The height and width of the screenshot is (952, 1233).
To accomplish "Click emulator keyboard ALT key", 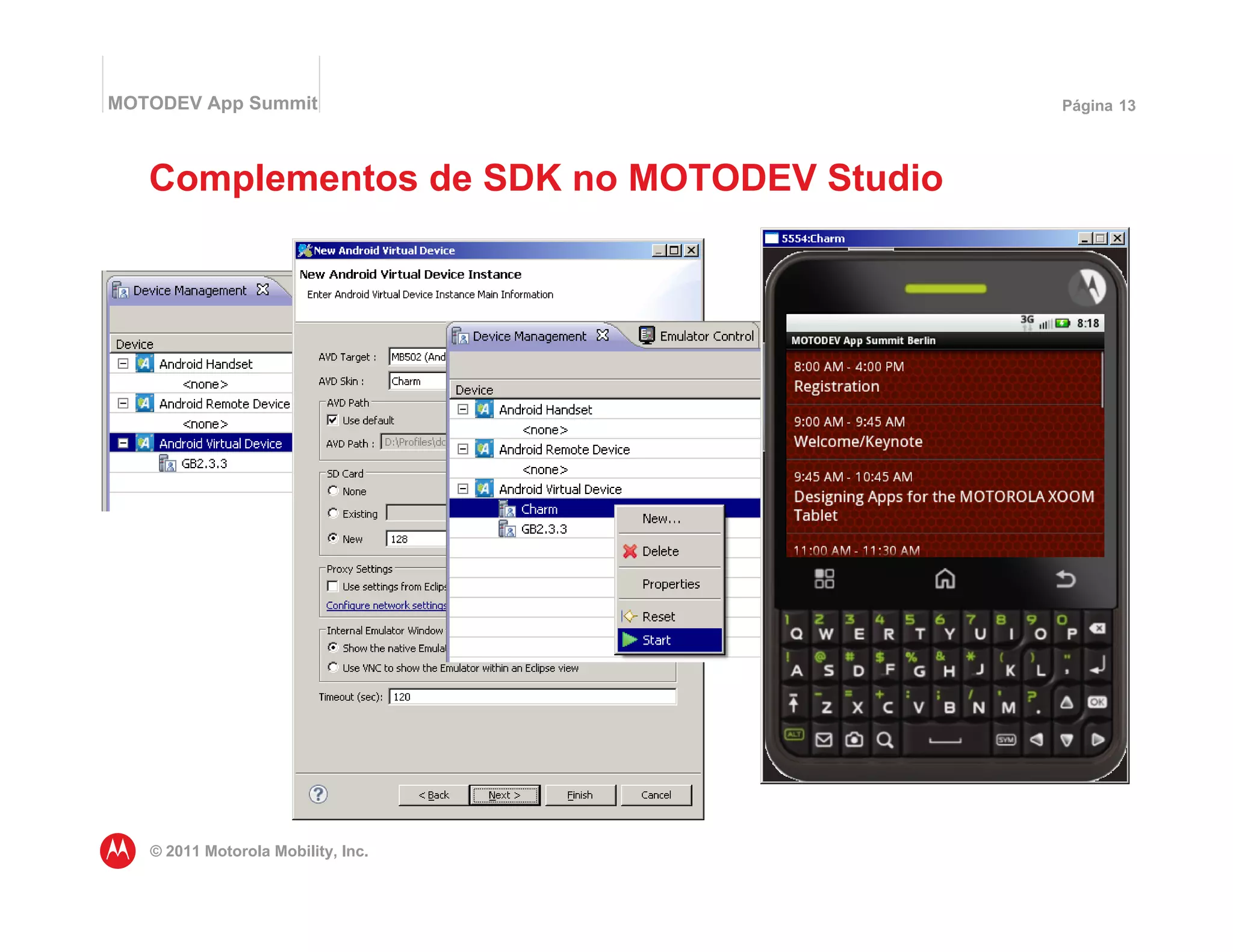I will (x=794, y=734).
